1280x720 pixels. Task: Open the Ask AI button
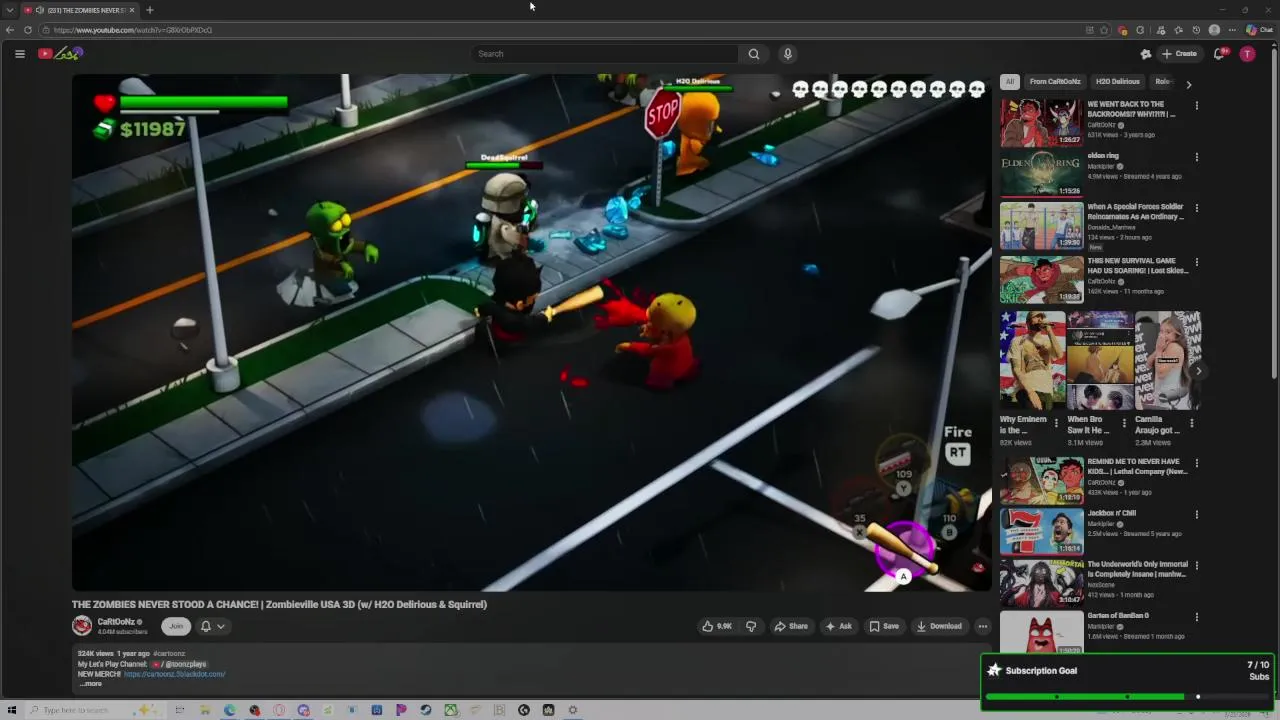(x=838, y=626)
